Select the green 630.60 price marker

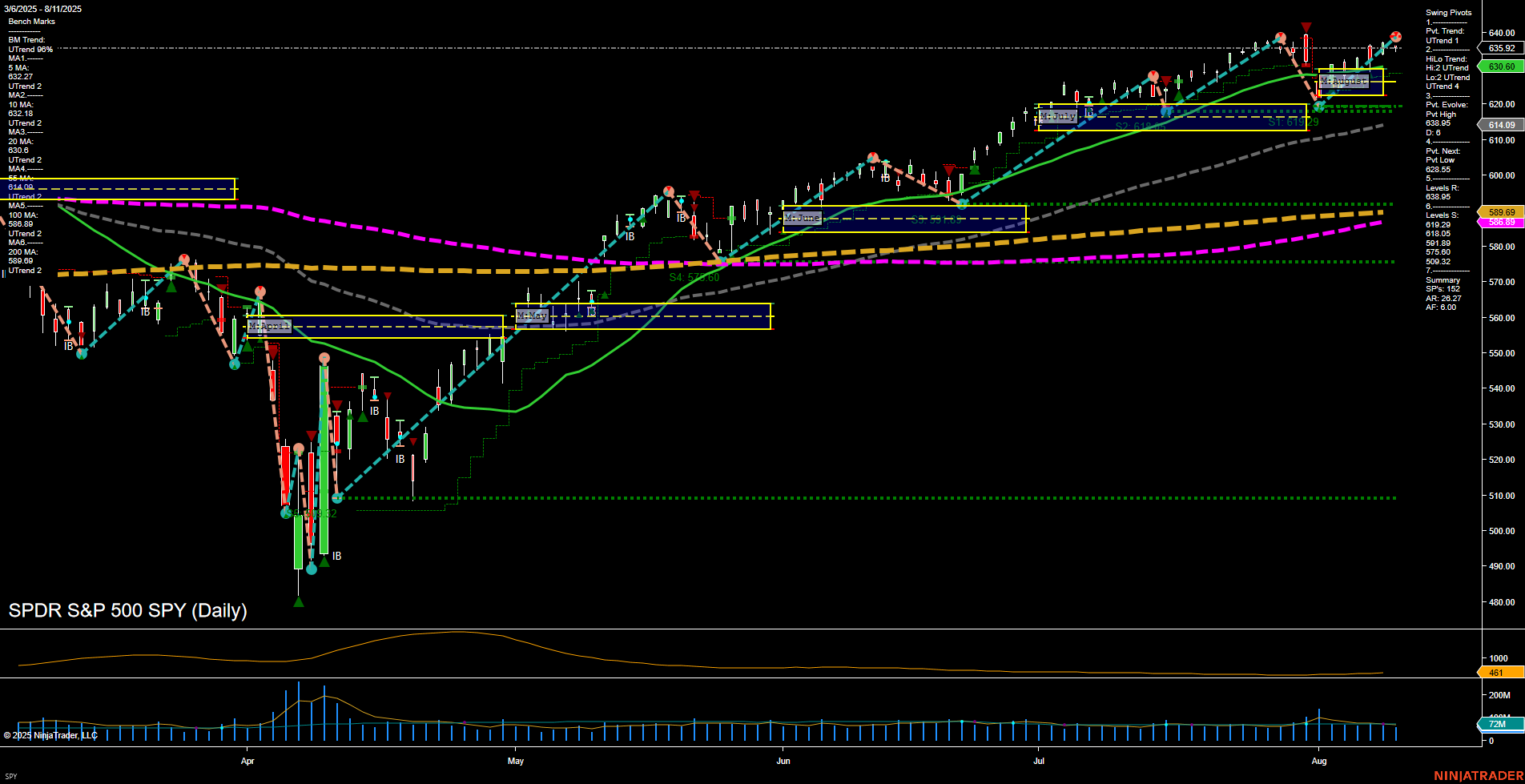(1501, 67)
